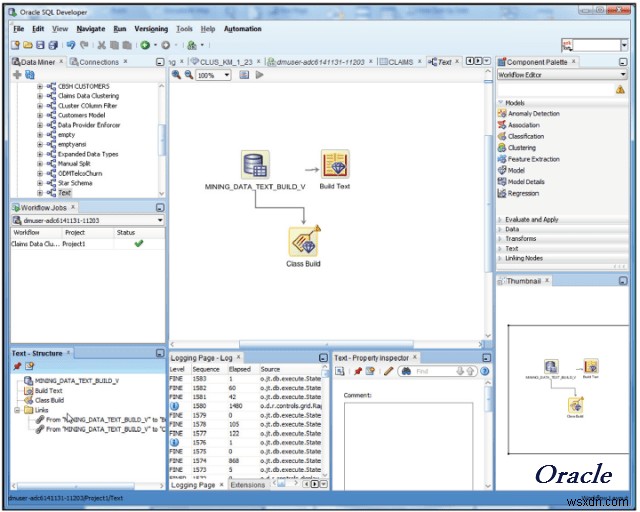This screenshot has width=640, height=512.
Task: Open the dmuser-adc6141131-11203 connection dropdown
Action: [160, 220]
